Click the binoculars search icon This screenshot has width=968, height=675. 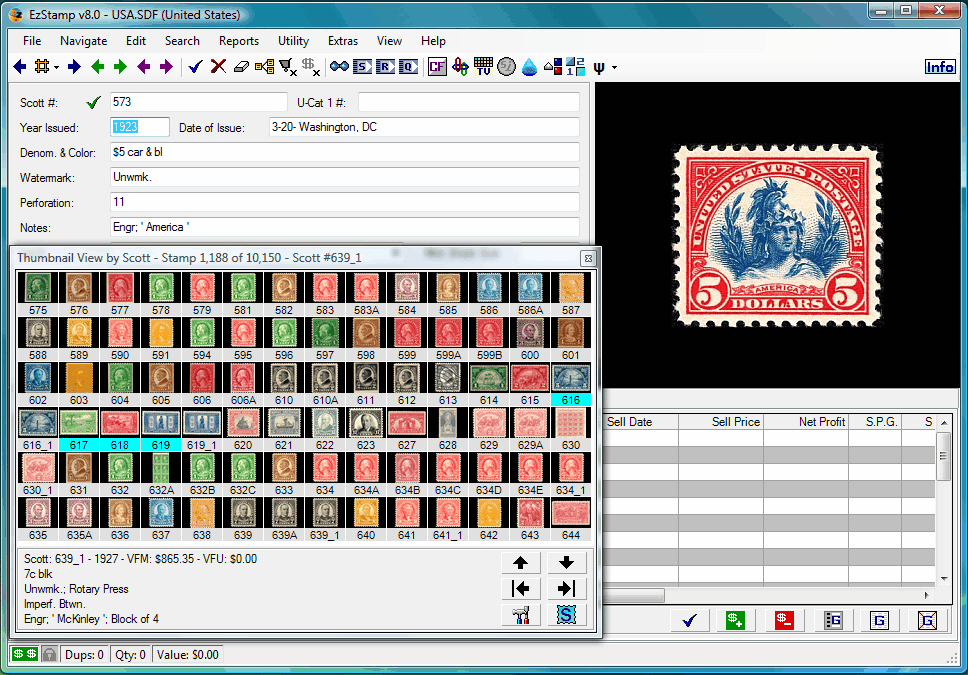click(x=339, y=67)
